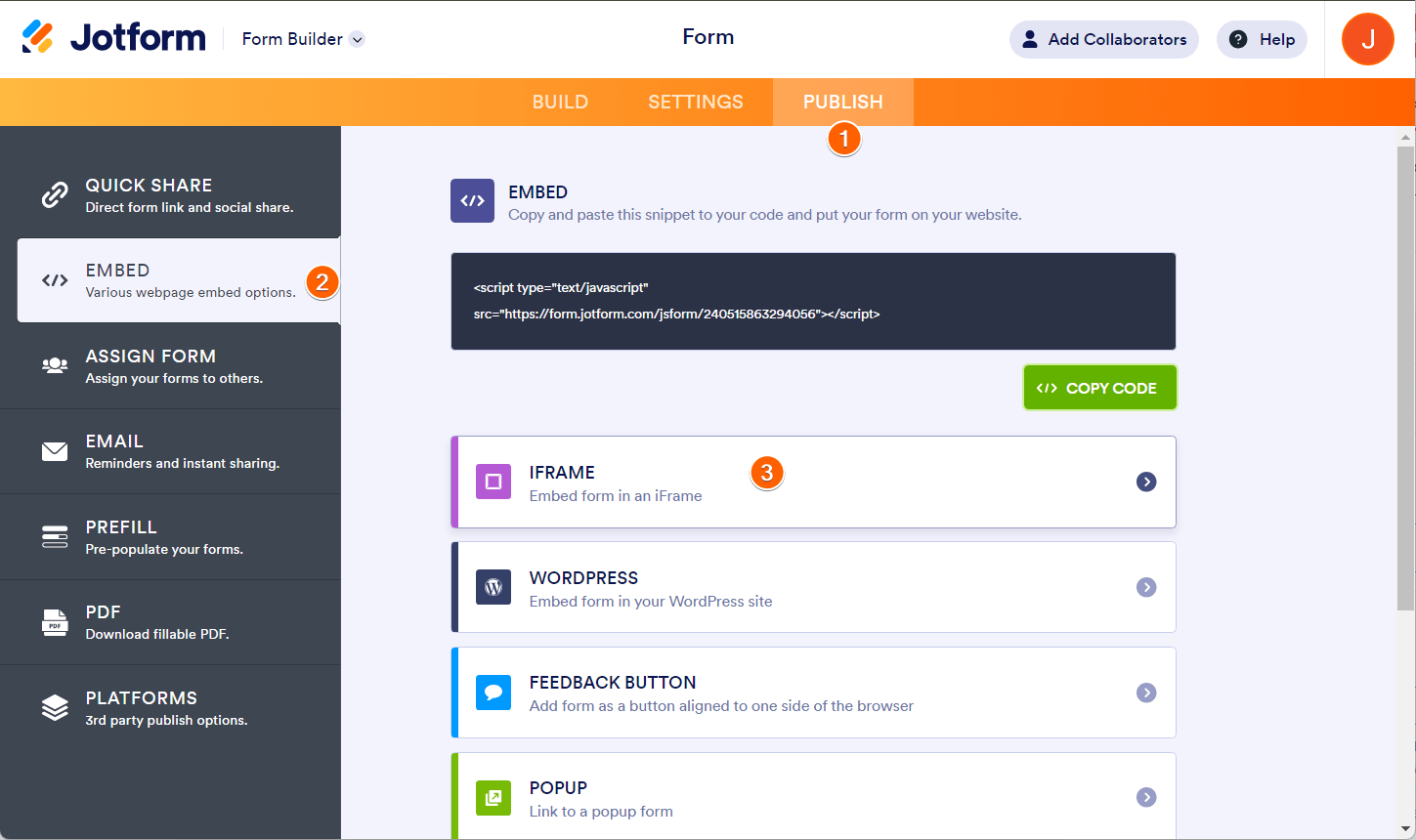Click the Embed header code icon
This screenshot has width=1416, height=840.
pos(472,200)
